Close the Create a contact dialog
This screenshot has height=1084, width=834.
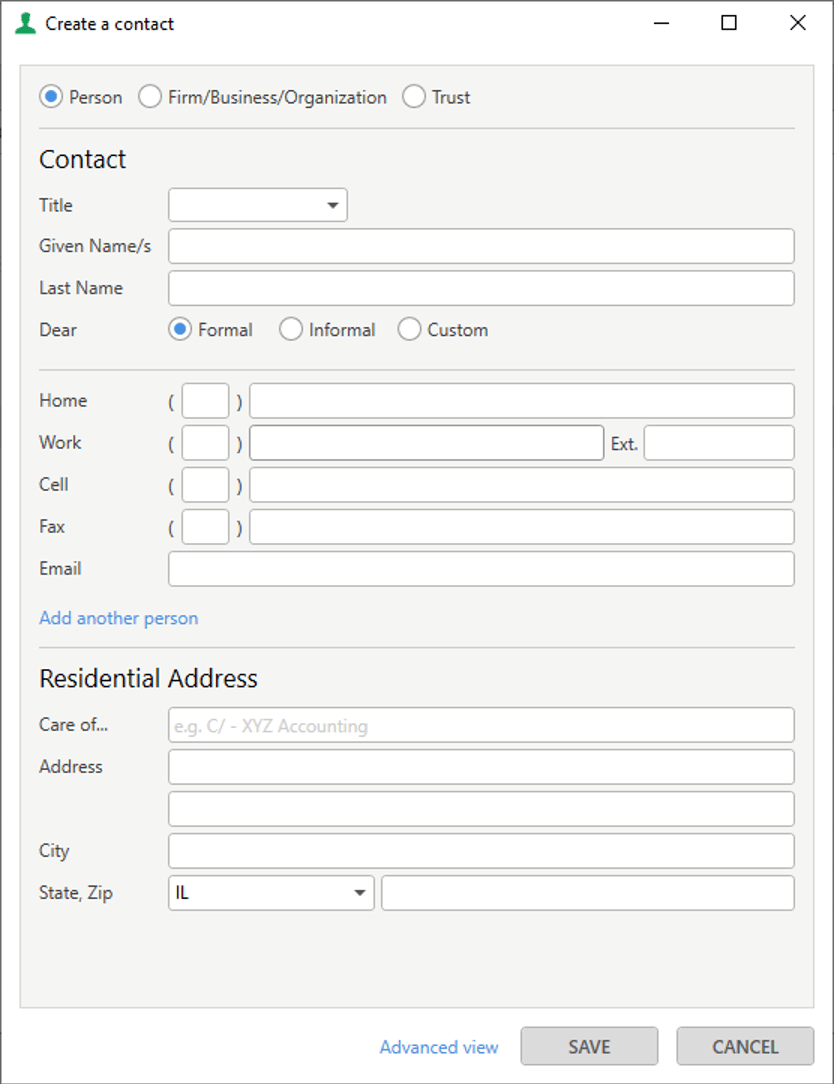coord(797,23)
